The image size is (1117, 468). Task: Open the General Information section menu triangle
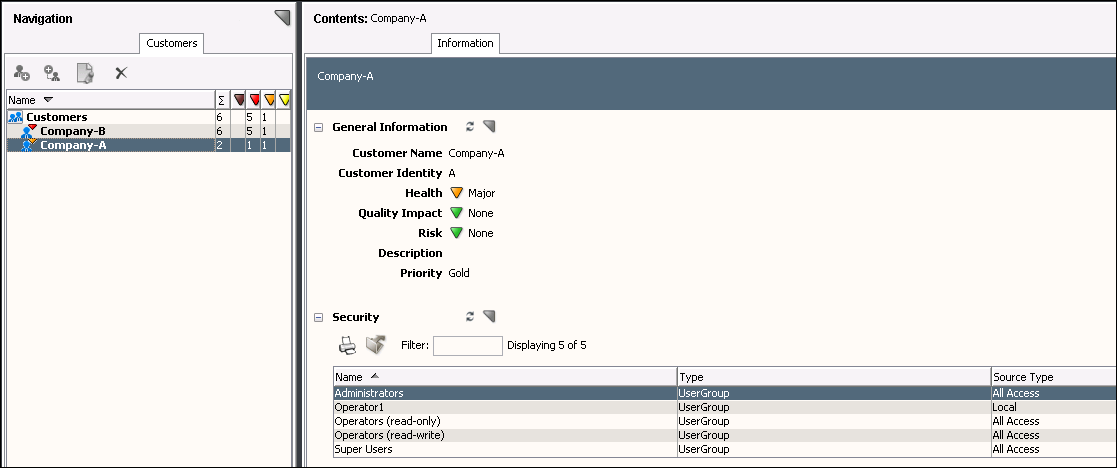coord(489,127)
